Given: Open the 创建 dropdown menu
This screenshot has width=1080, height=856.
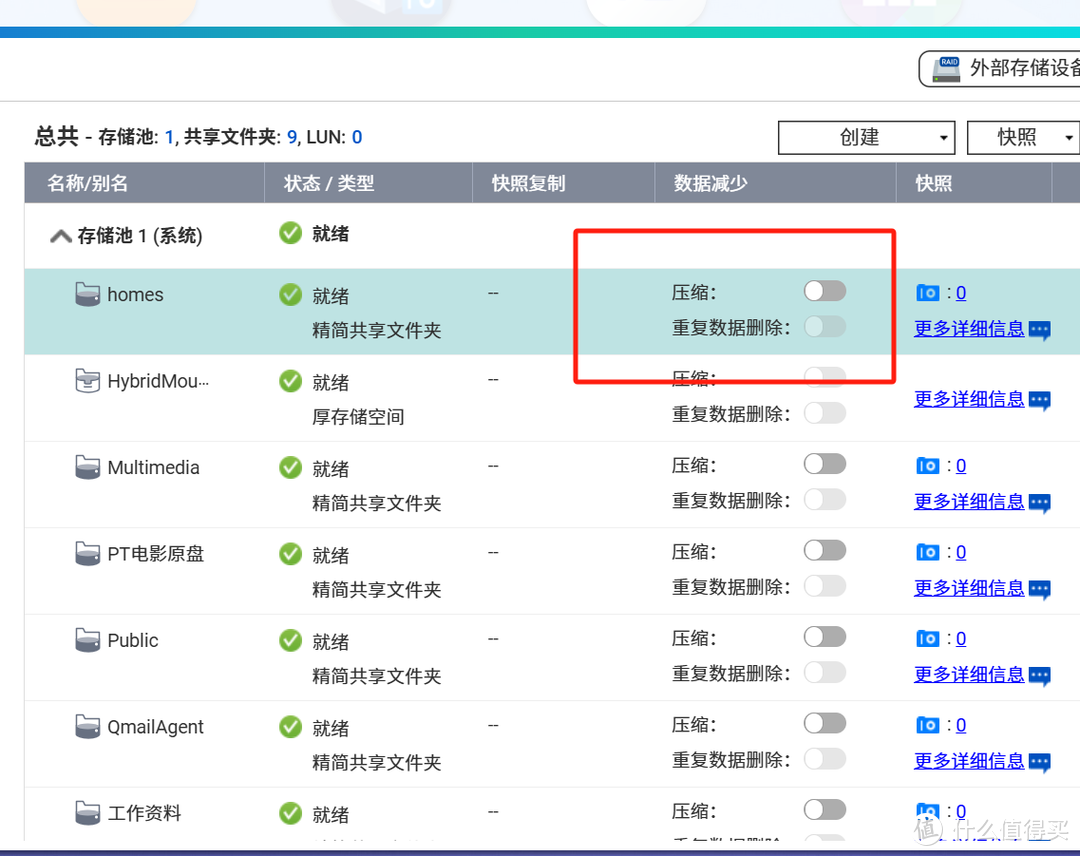Looking at the screenshot, I should [x=866, y=137].
